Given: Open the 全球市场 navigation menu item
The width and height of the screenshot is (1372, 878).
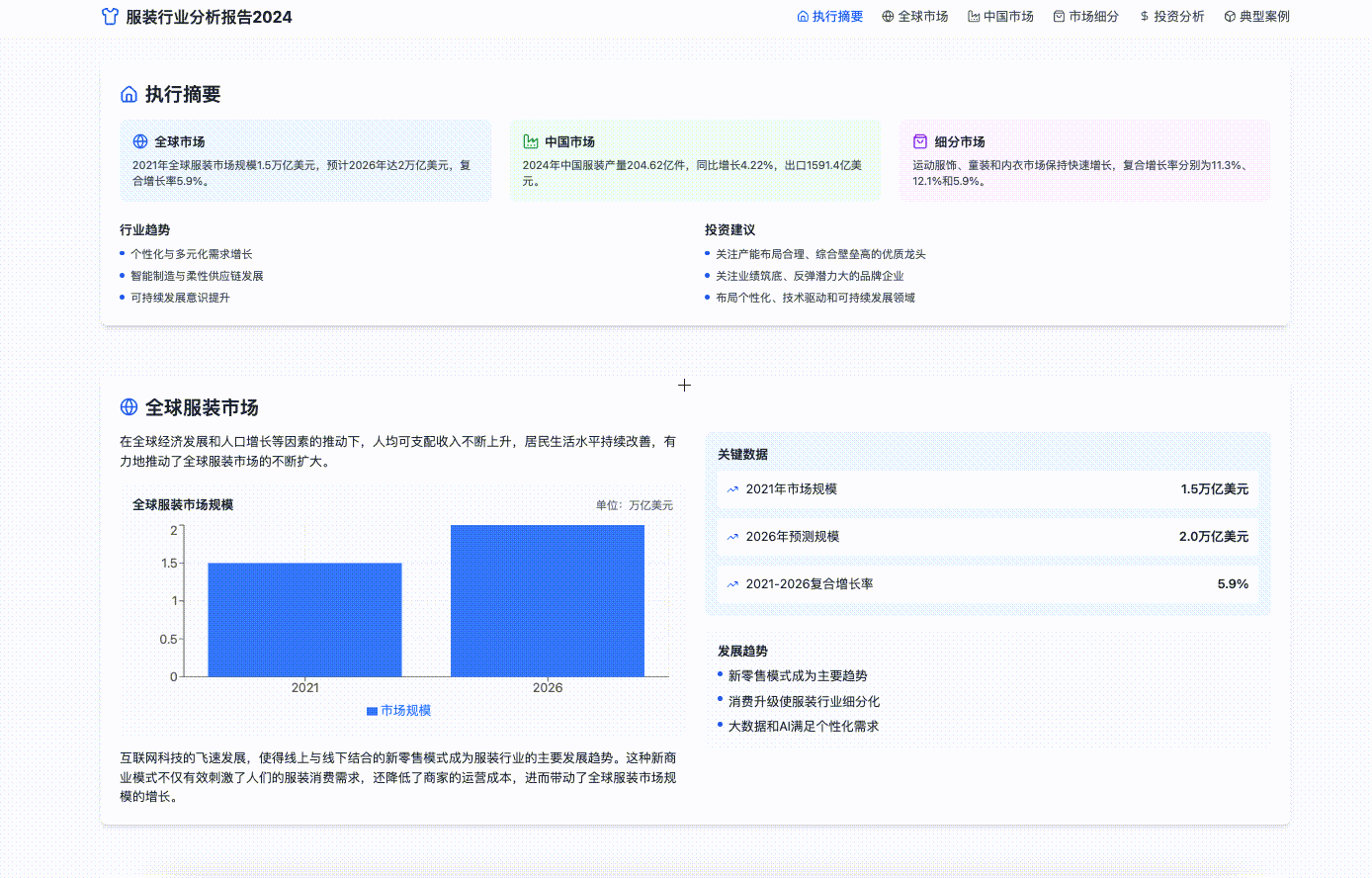Looking at the screenshot, I should point(915,16).
